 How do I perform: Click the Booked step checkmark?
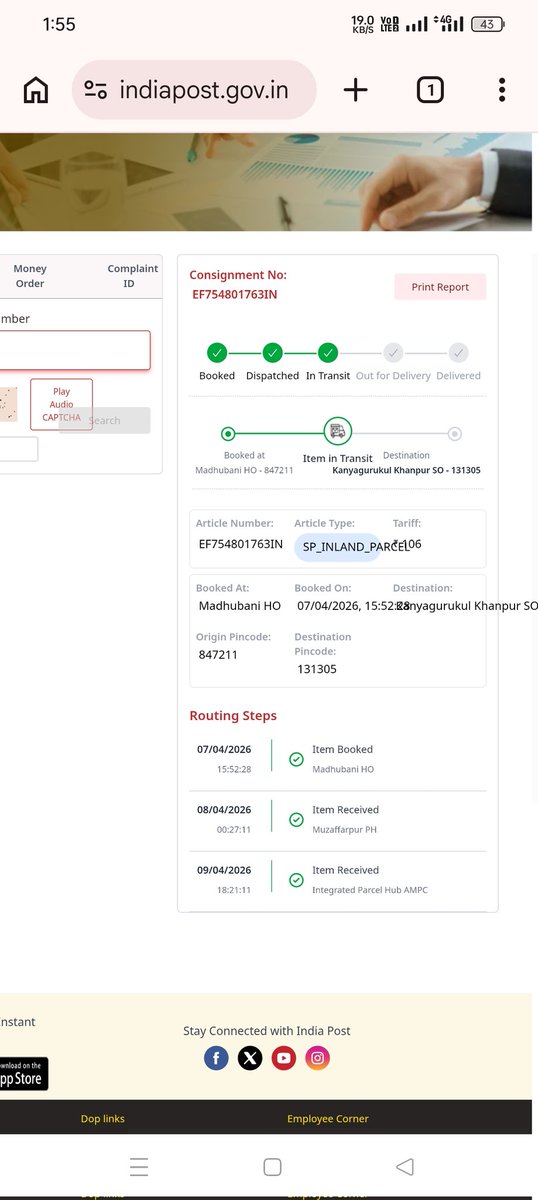tap(217, 352)
